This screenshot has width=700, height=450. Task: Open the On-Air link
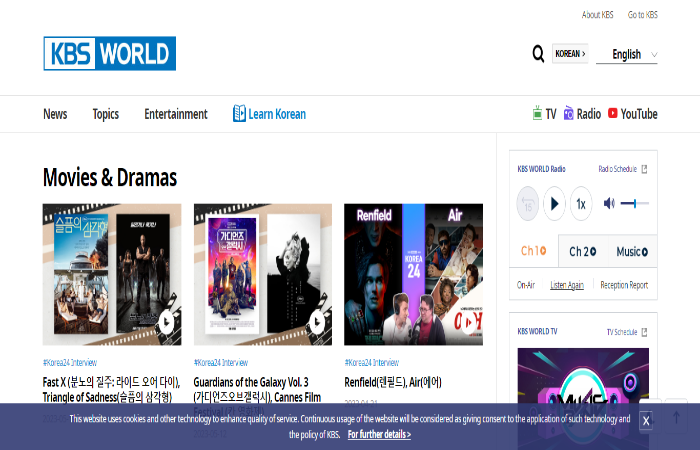pyautogui.click(x=526, y=285)
